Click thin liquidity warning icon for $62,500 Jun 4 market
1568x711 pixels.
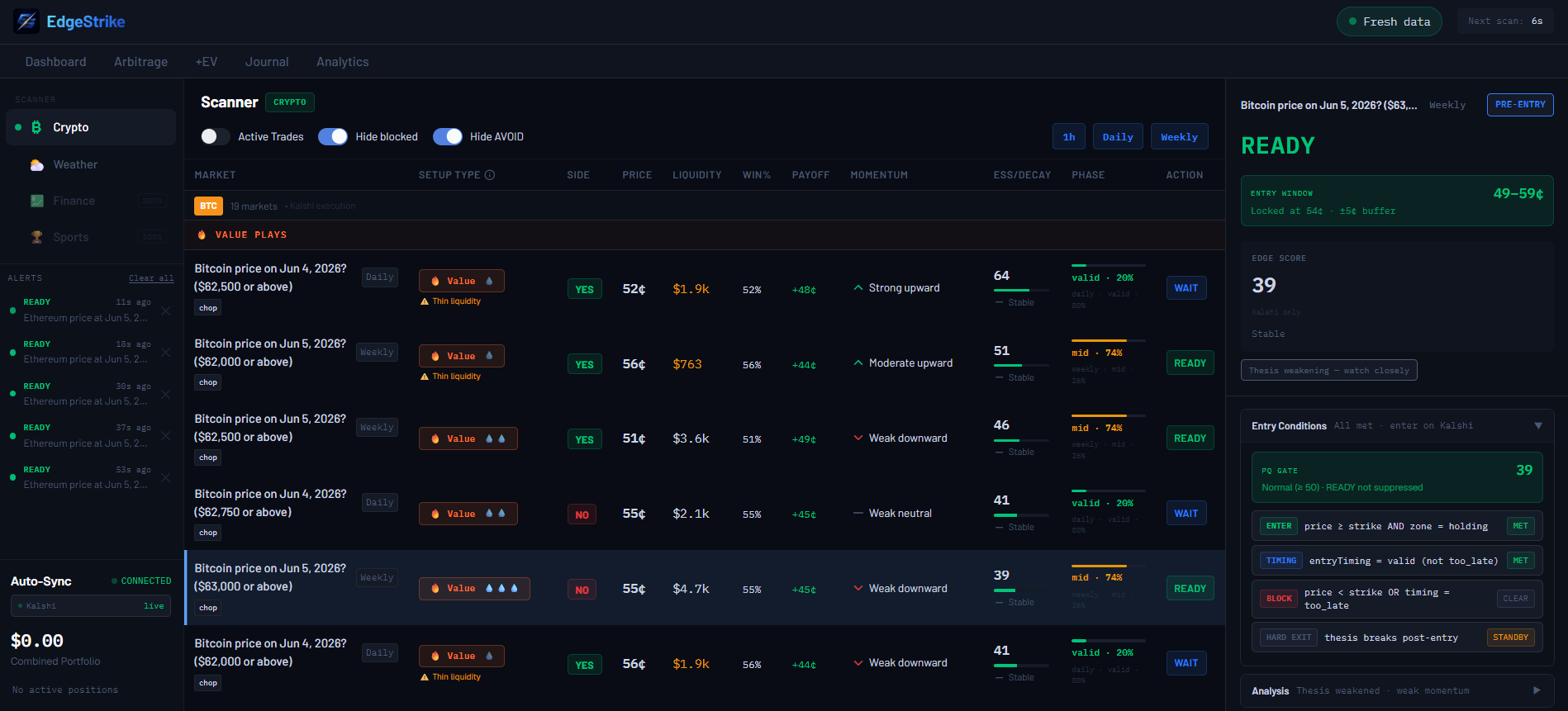[x=425, y=301]
